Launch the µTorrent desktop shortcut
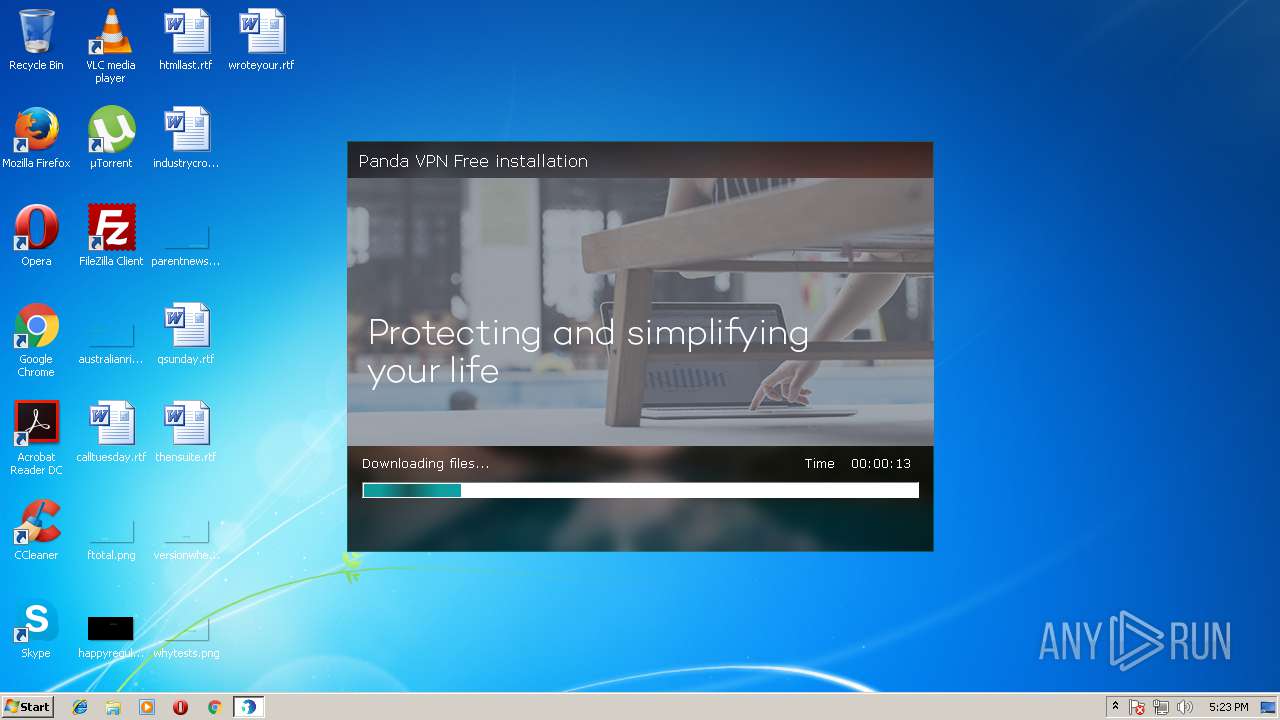 click(x=111, y=138)
